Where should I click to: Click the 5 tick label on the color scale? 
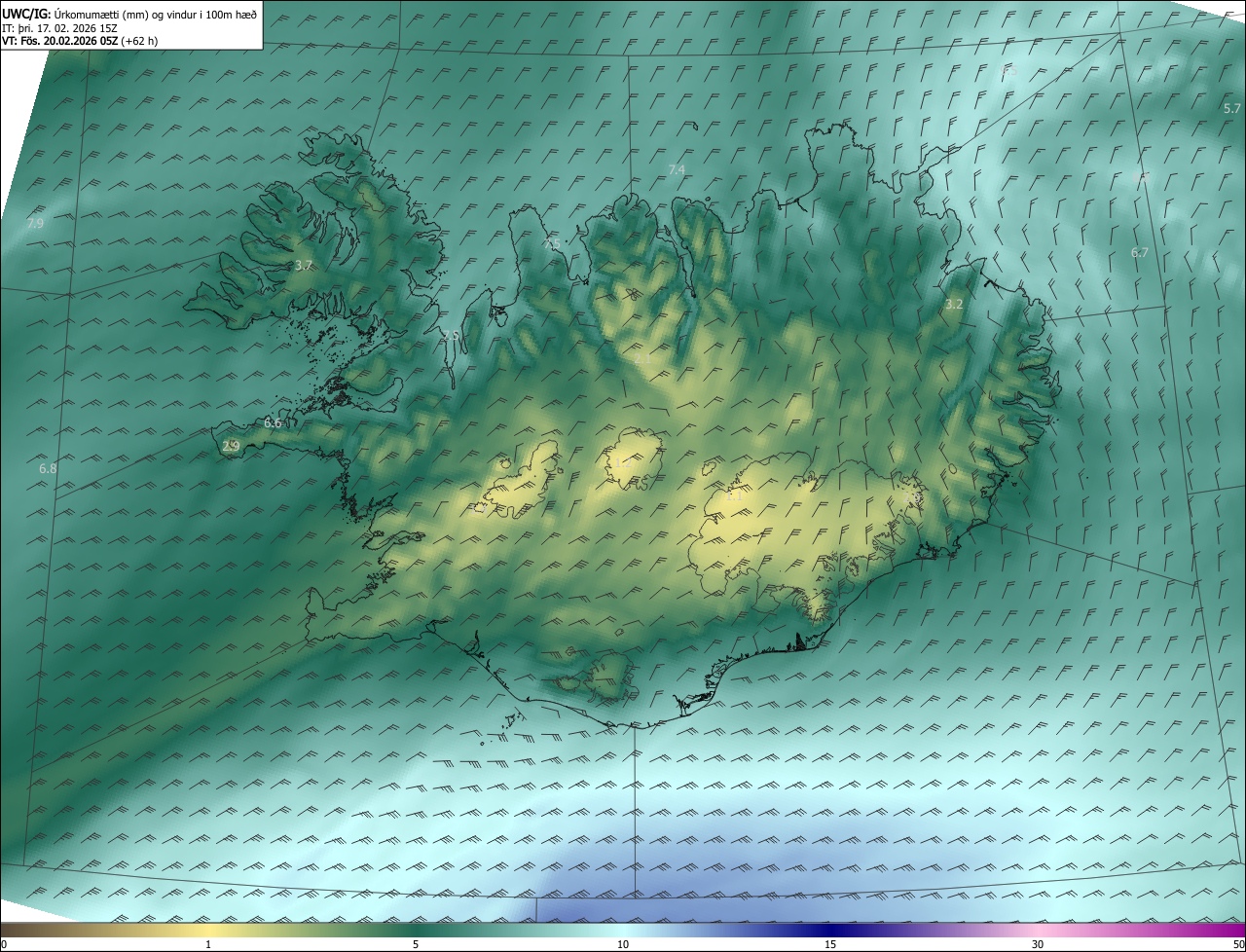416,944
